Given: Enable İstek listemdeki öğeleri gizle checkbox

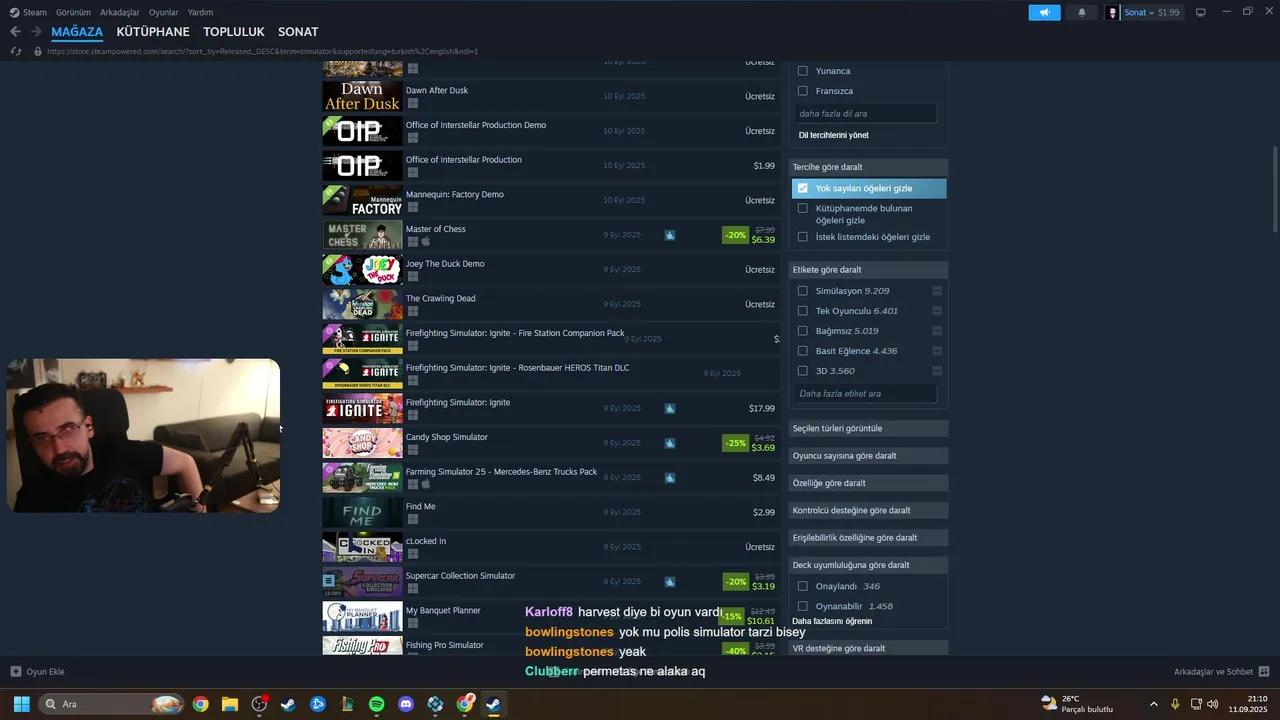Looking at the screenshot, I should pyautogui.click(x=802, y=237).
